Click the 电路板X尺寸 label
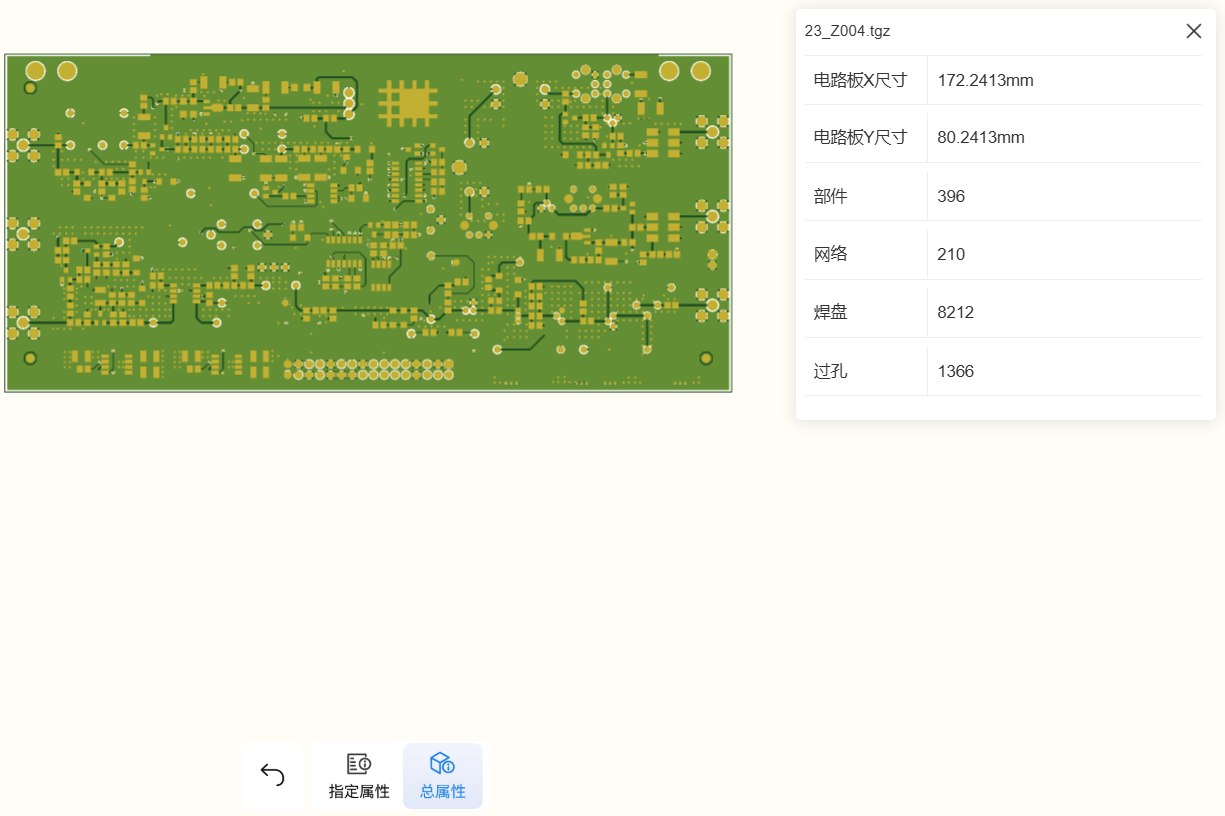Screen dimensions: 1225x816 860,80
